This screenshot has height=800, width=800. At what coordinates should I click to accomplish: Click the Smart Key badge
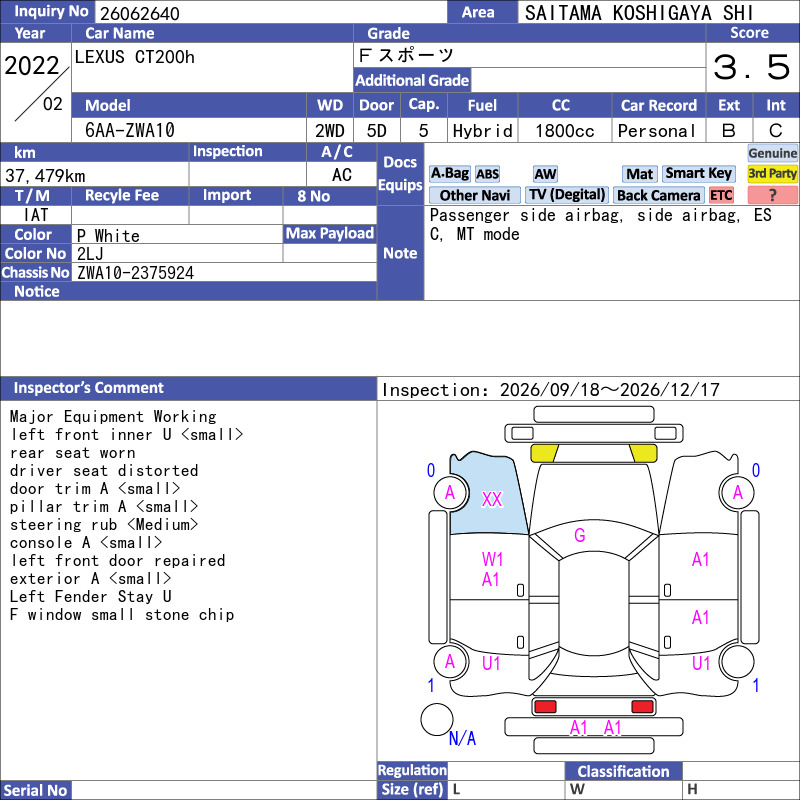coord(699,173)
